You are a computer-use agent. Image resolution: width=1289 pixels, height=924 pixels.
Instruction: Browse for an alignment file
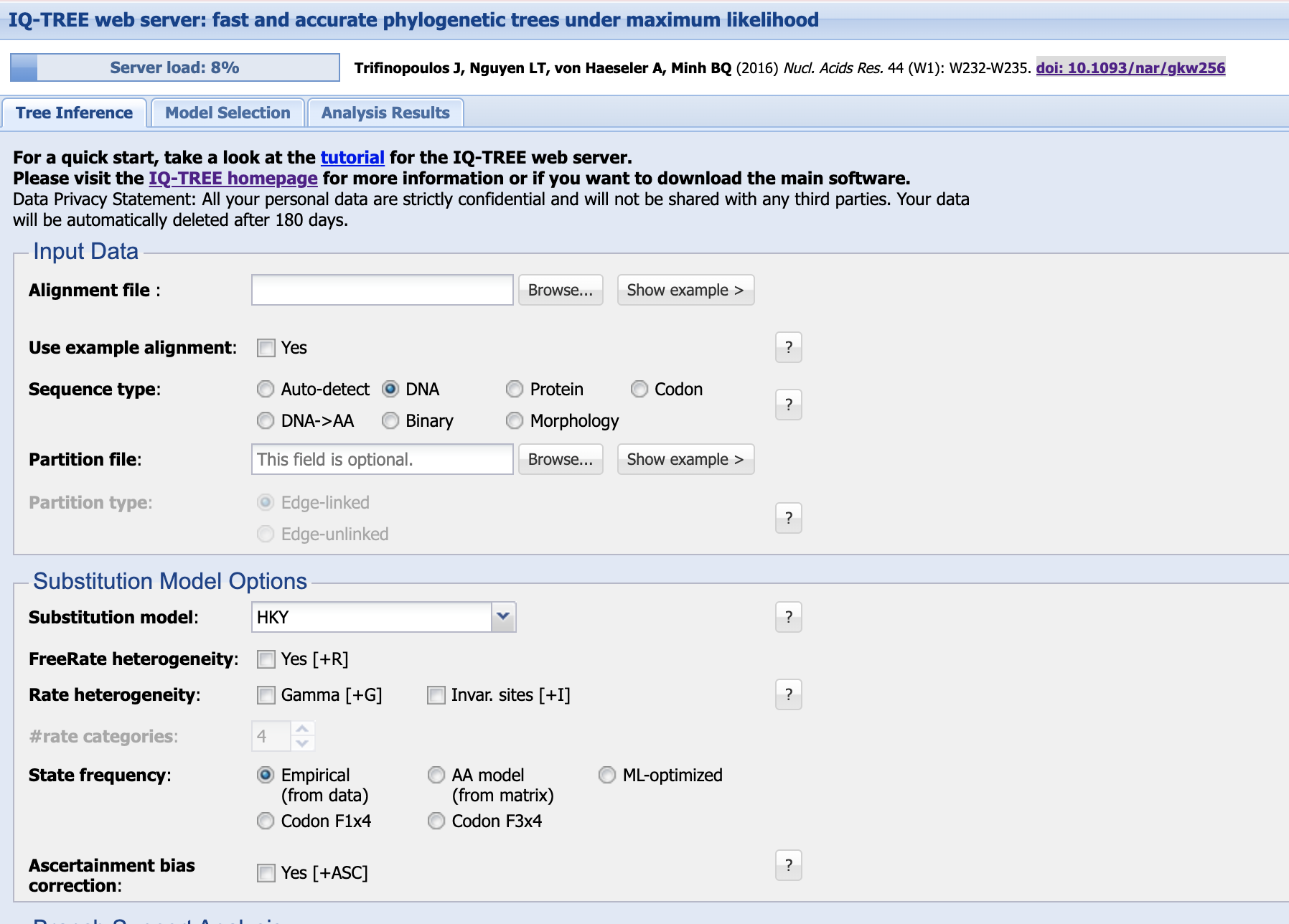click(x=561, y=290)
